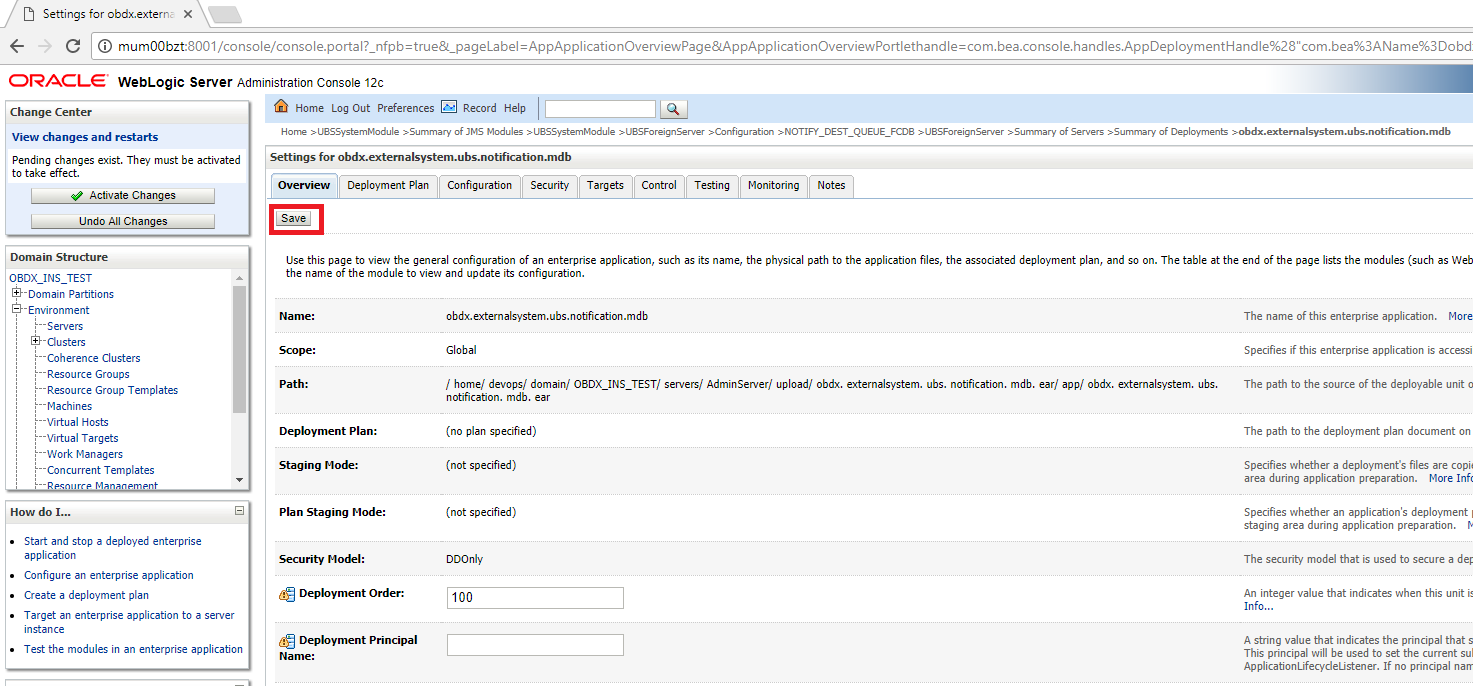Expand the Domain Partitions tree node
This screenshot has width=1473, height=686.
point(17,294)
